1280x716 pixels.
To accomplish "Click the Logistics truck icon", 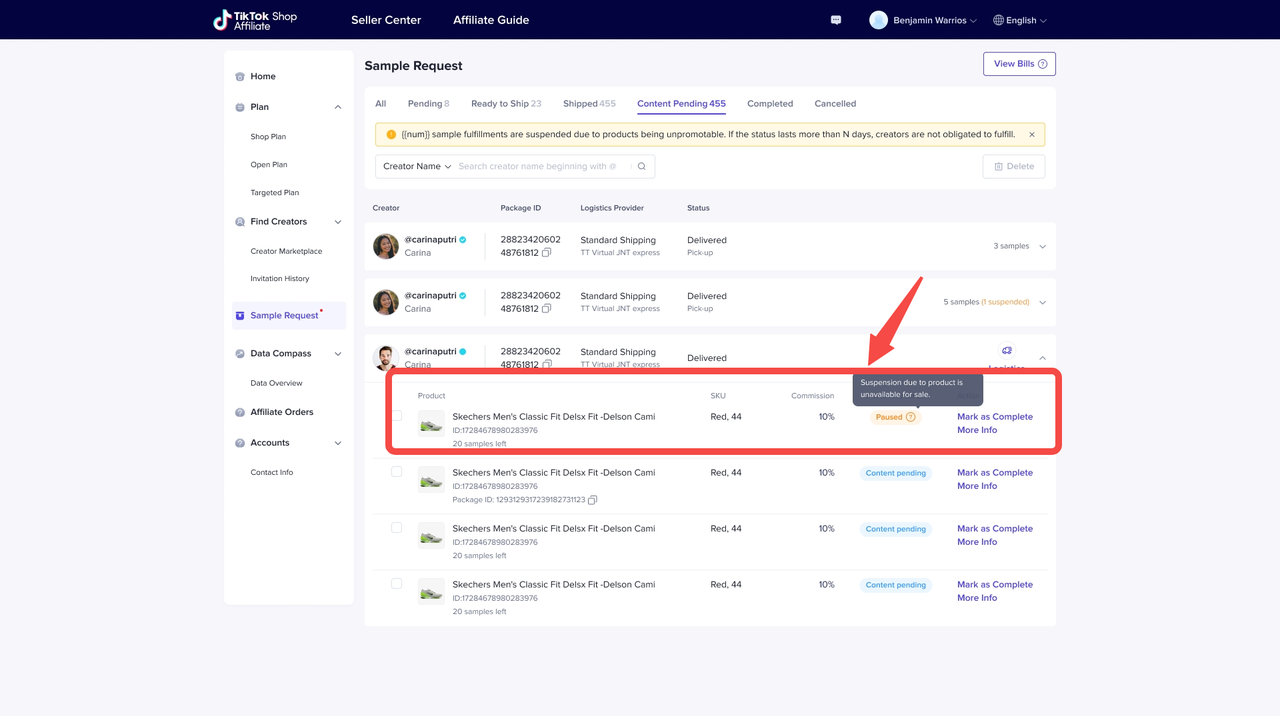I will pyautogui.click(x=1007, y=351).
